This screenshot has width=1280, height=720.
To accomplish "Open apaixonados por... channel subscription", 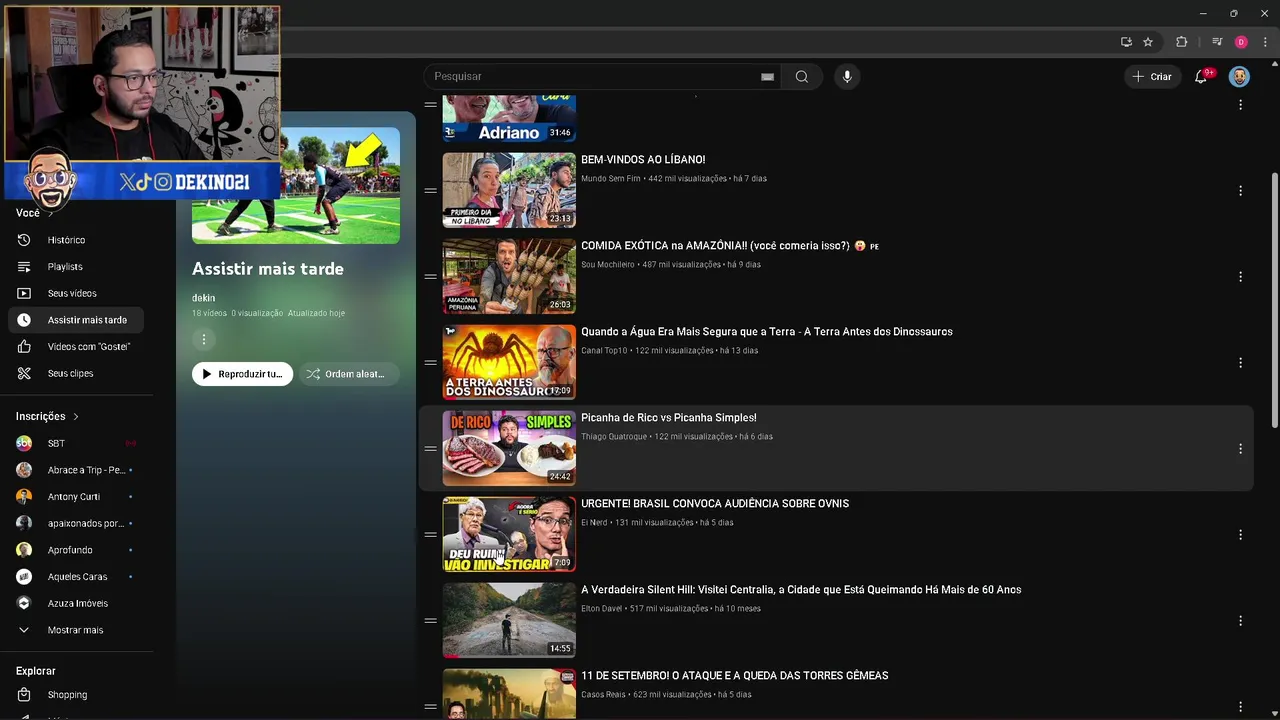I will tap(78, 523).
